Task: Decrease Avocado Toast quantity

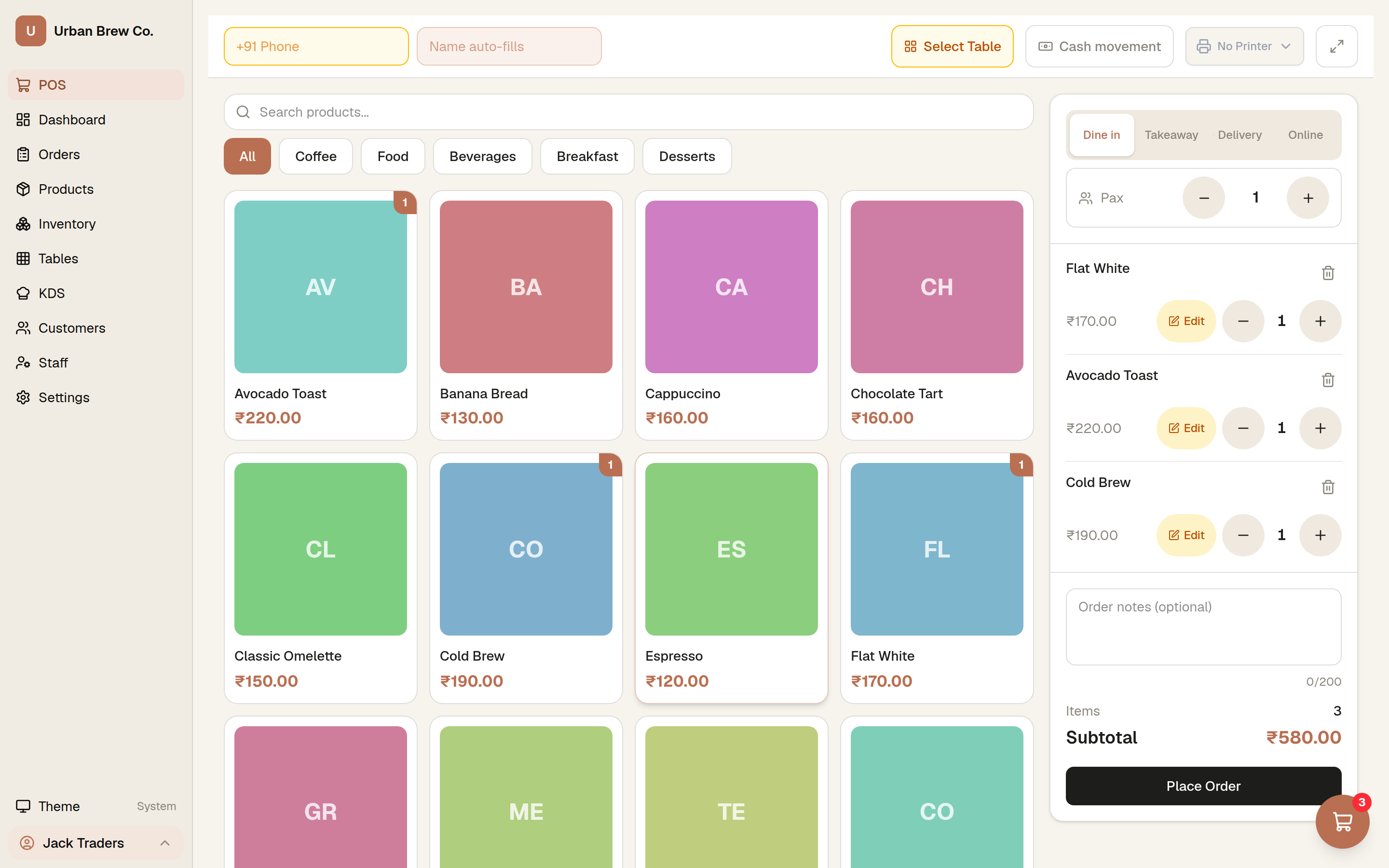Action: tap(1243, 428)
